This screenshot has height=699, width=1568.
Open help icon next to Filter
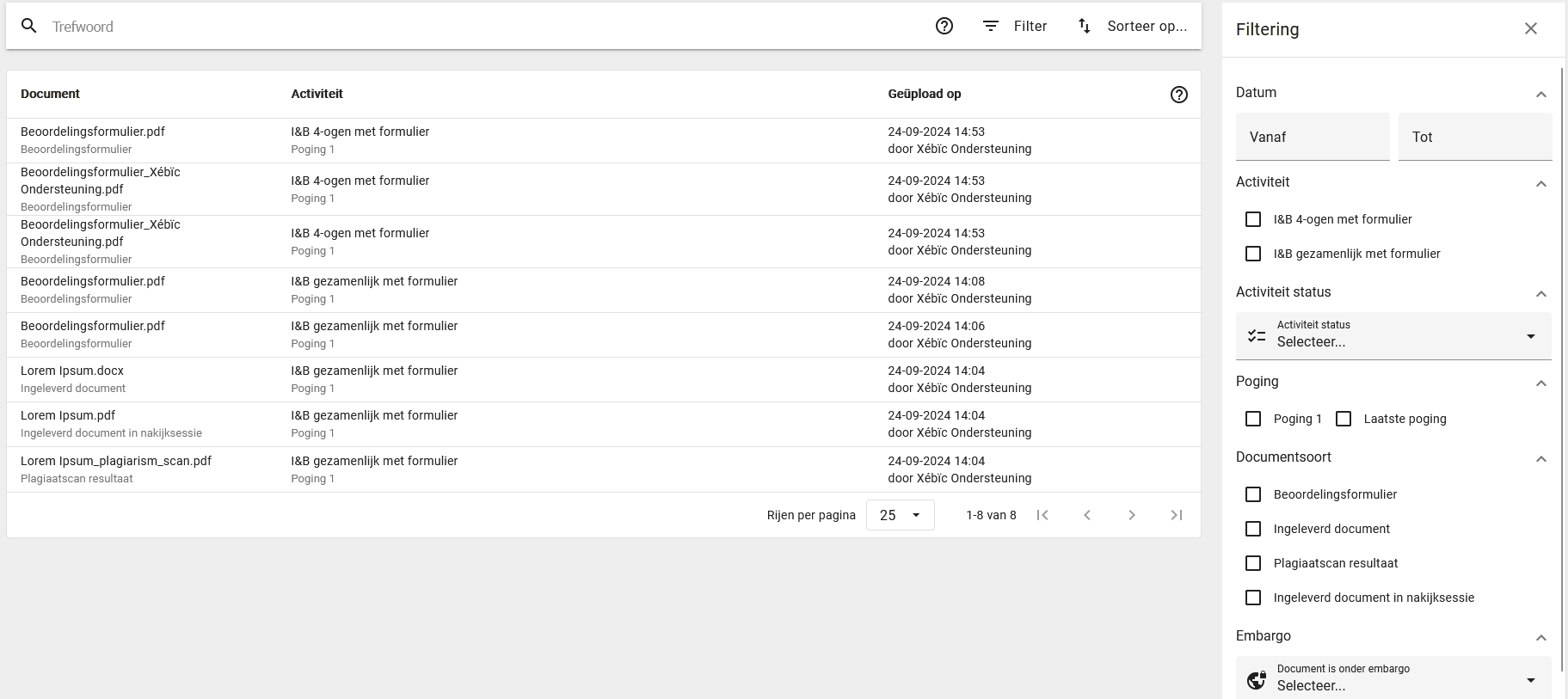coord(944,26)
